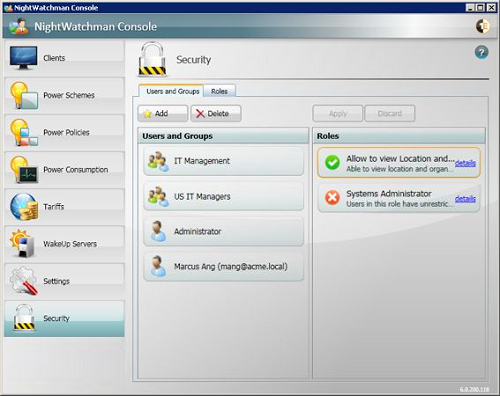This screenshot has height=396, width=500.
Task: Select user Marcus Ang (mang@acme.local)
Action: click(x=223, y=266)
